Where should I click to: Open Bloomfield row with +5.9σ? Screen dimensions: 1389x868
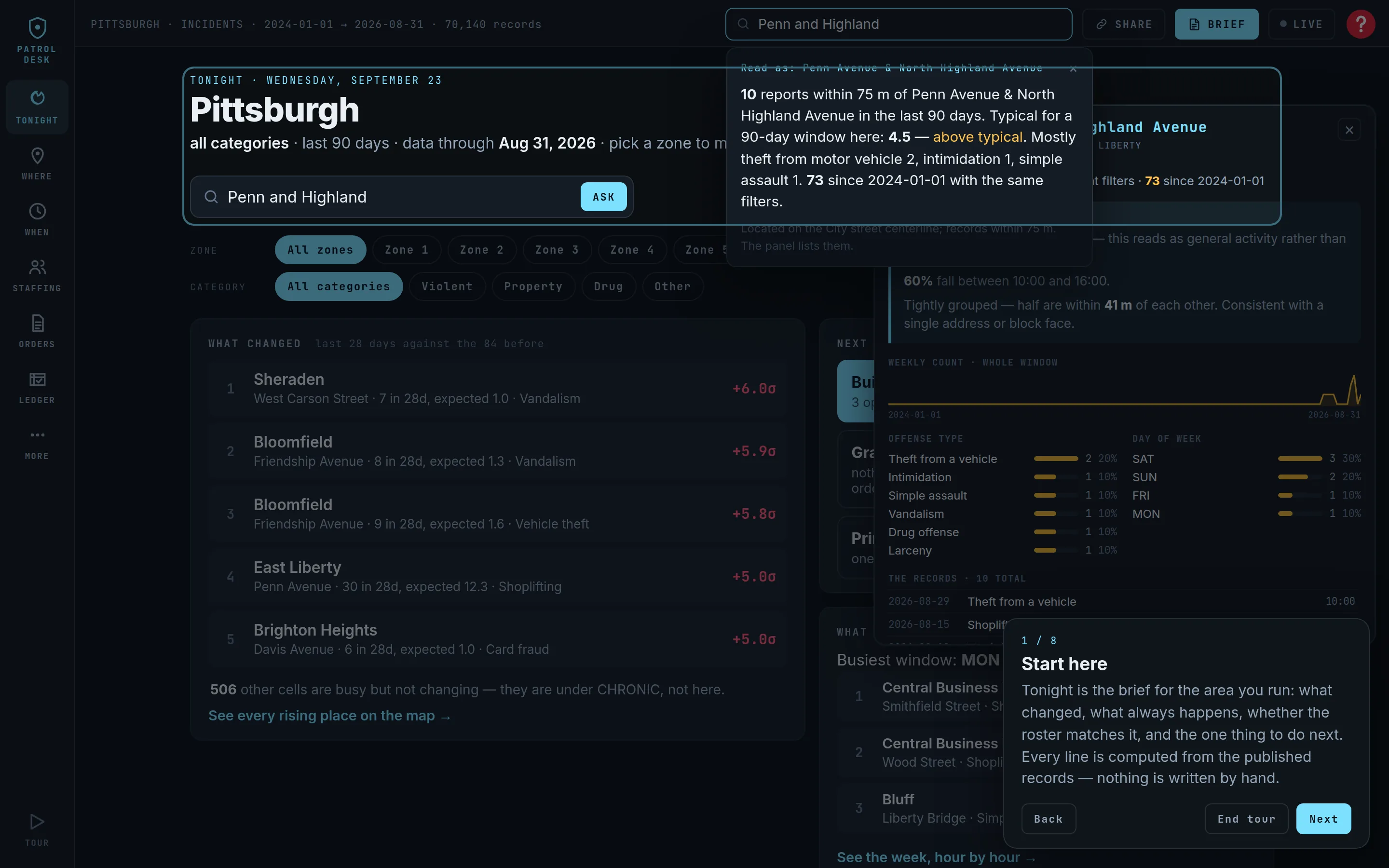(x=497, y=451)
